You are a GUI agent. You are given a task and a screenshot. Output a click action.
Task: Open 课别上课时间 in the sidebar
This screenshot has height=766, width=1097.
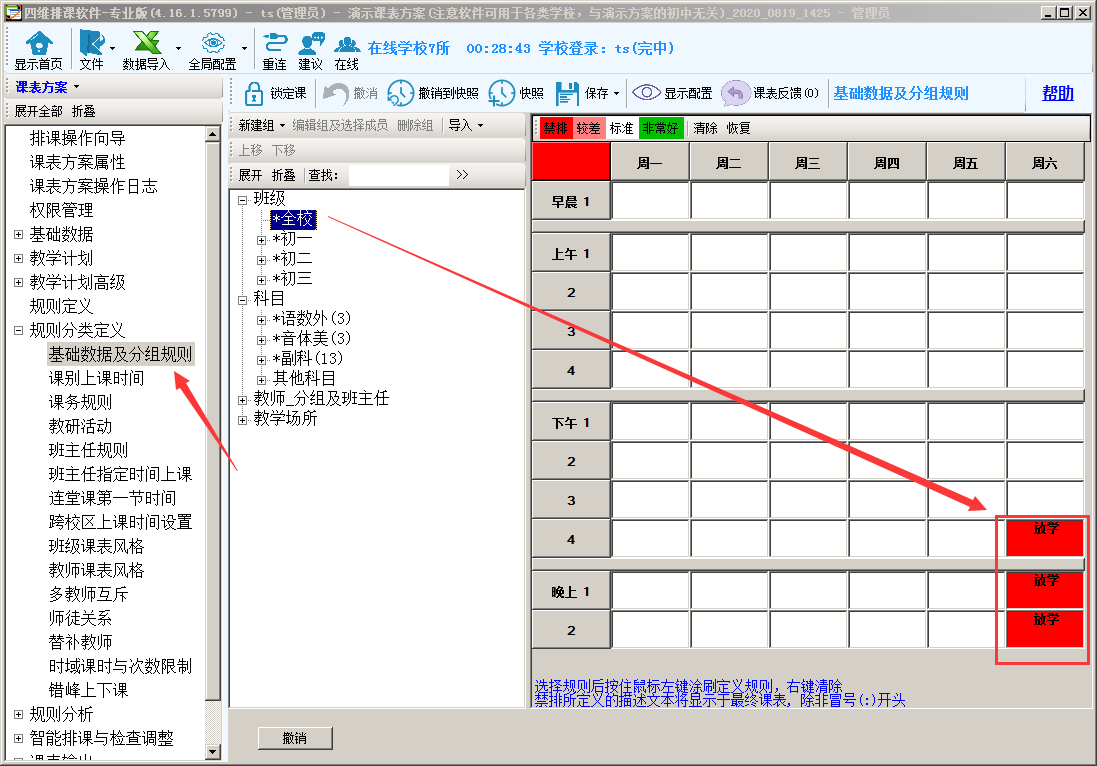pyautogui.click(x=96, y=378)
